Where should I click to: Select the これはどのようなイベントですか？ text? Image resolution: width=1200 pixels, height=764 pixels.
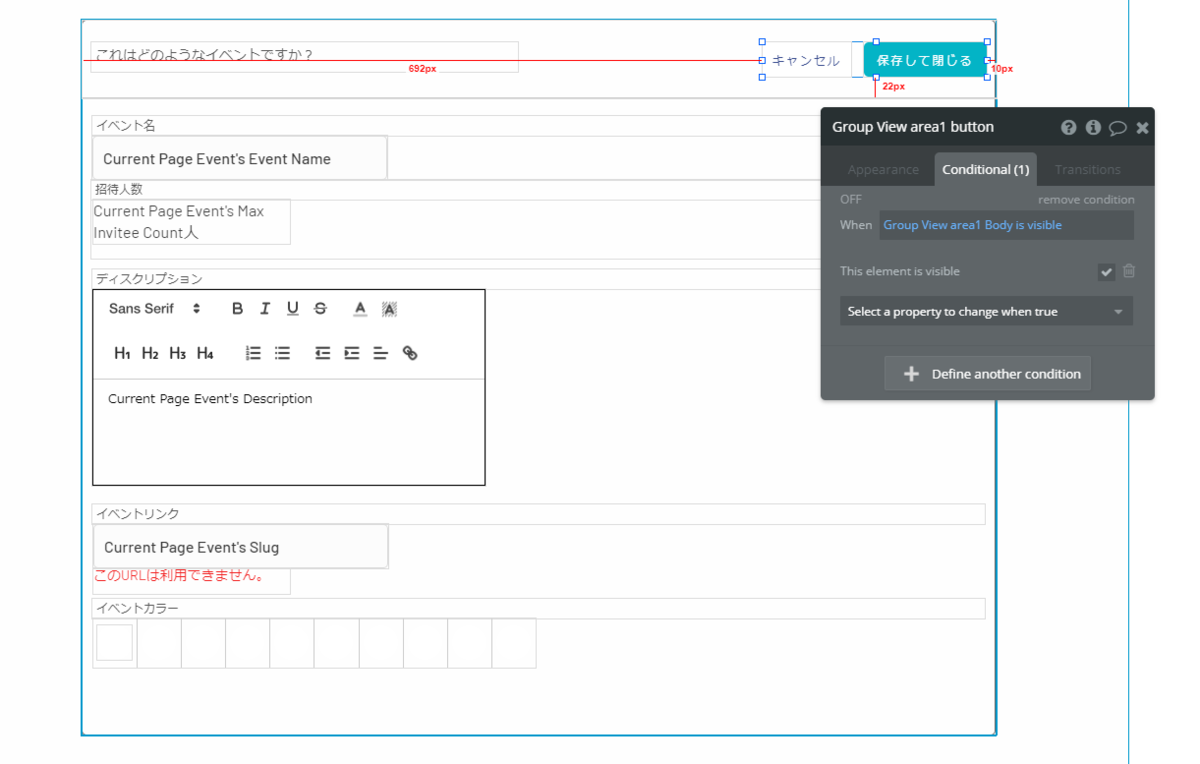(x=304, y=56)
